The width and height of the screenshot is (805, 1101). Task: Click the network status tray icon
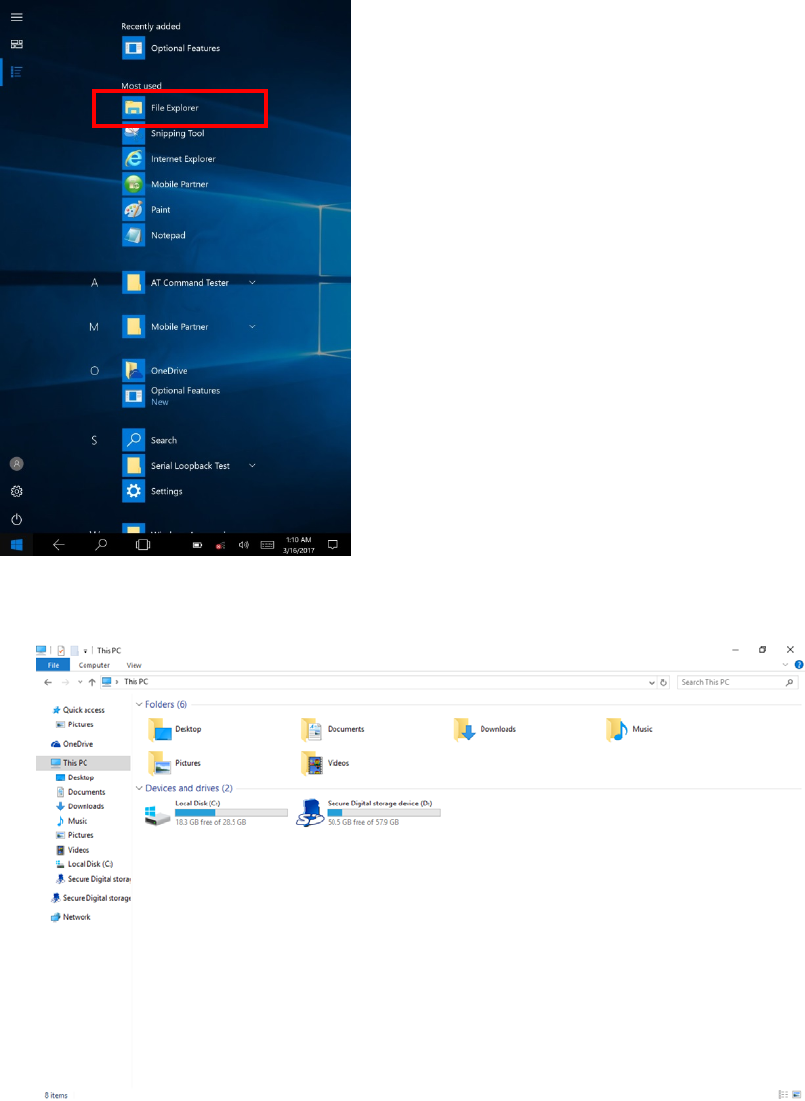tap(221, 545)
